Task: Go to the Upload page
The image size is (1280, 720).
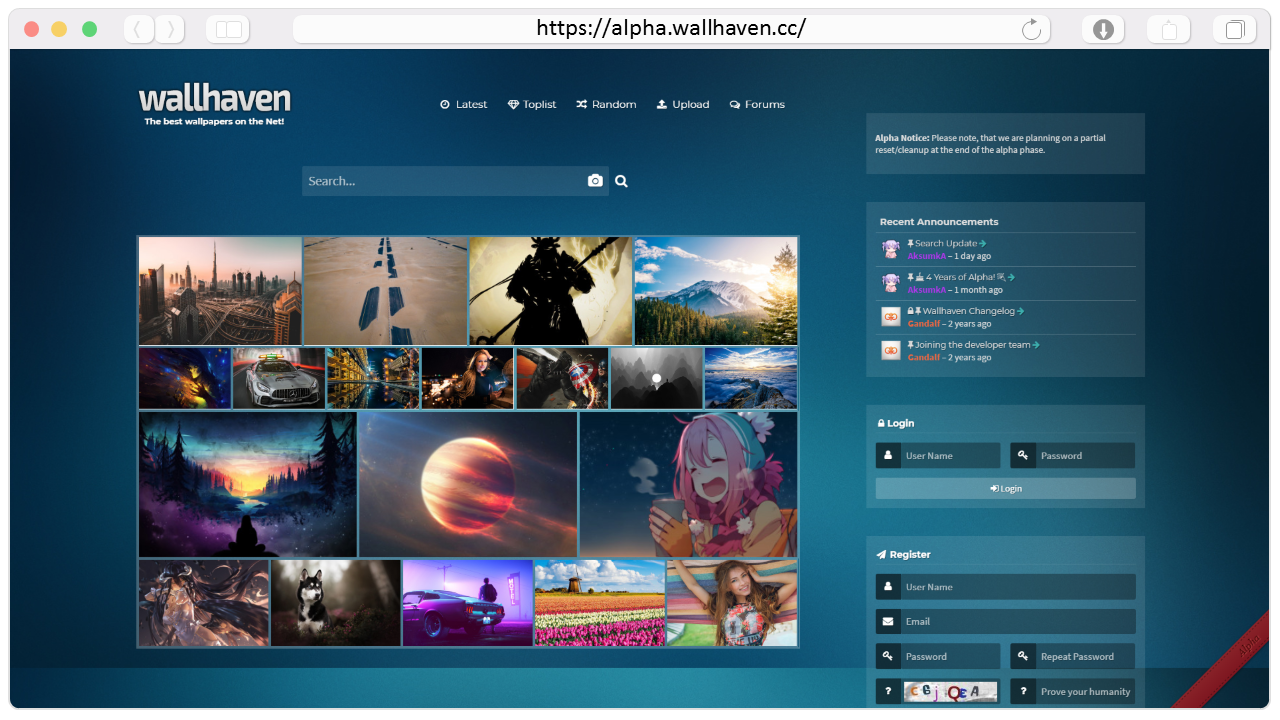Action: (683, 104)
